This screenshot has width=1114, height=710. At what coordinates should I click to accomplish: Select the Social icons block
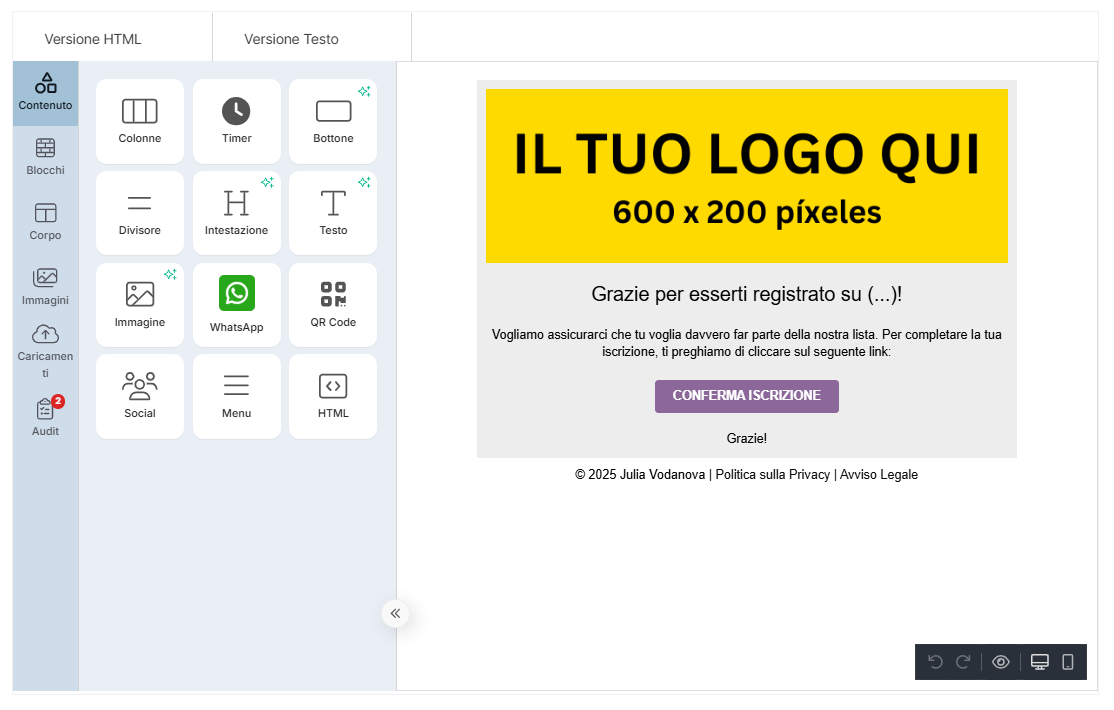click(140, 396)
